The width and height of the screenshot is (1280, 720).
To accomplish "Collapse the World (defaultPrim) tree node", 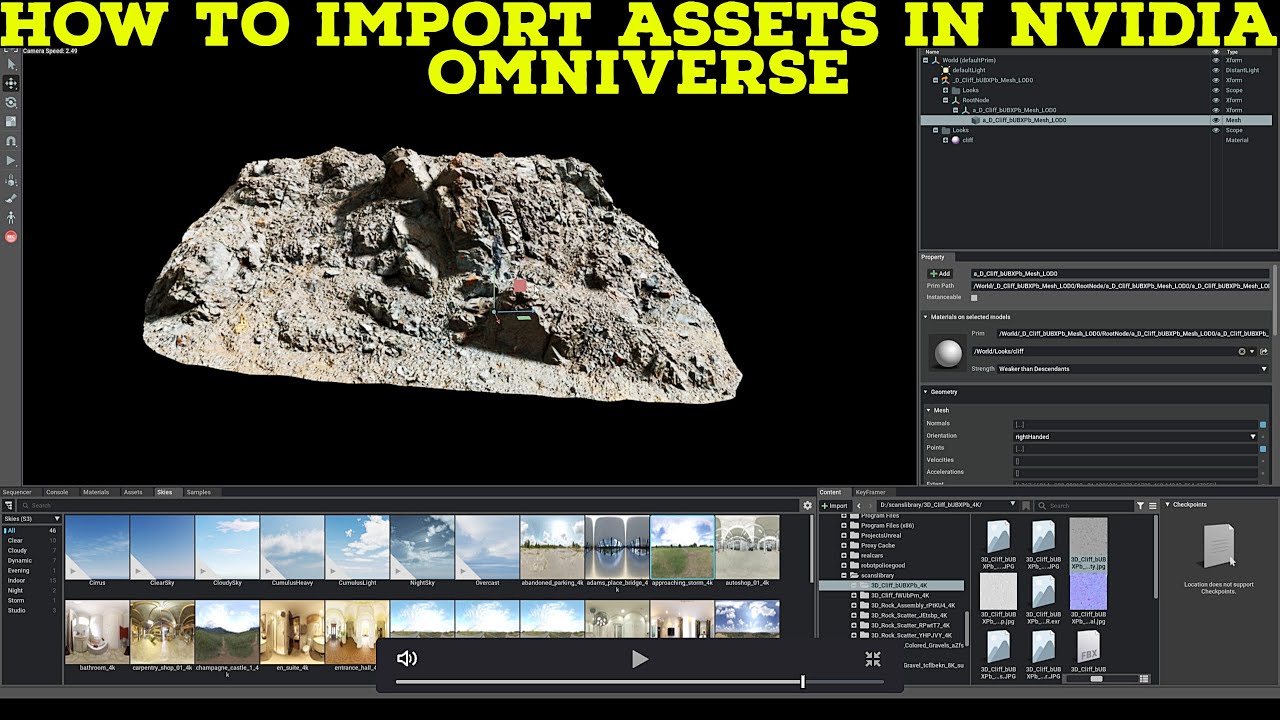I will pos(926,60).
